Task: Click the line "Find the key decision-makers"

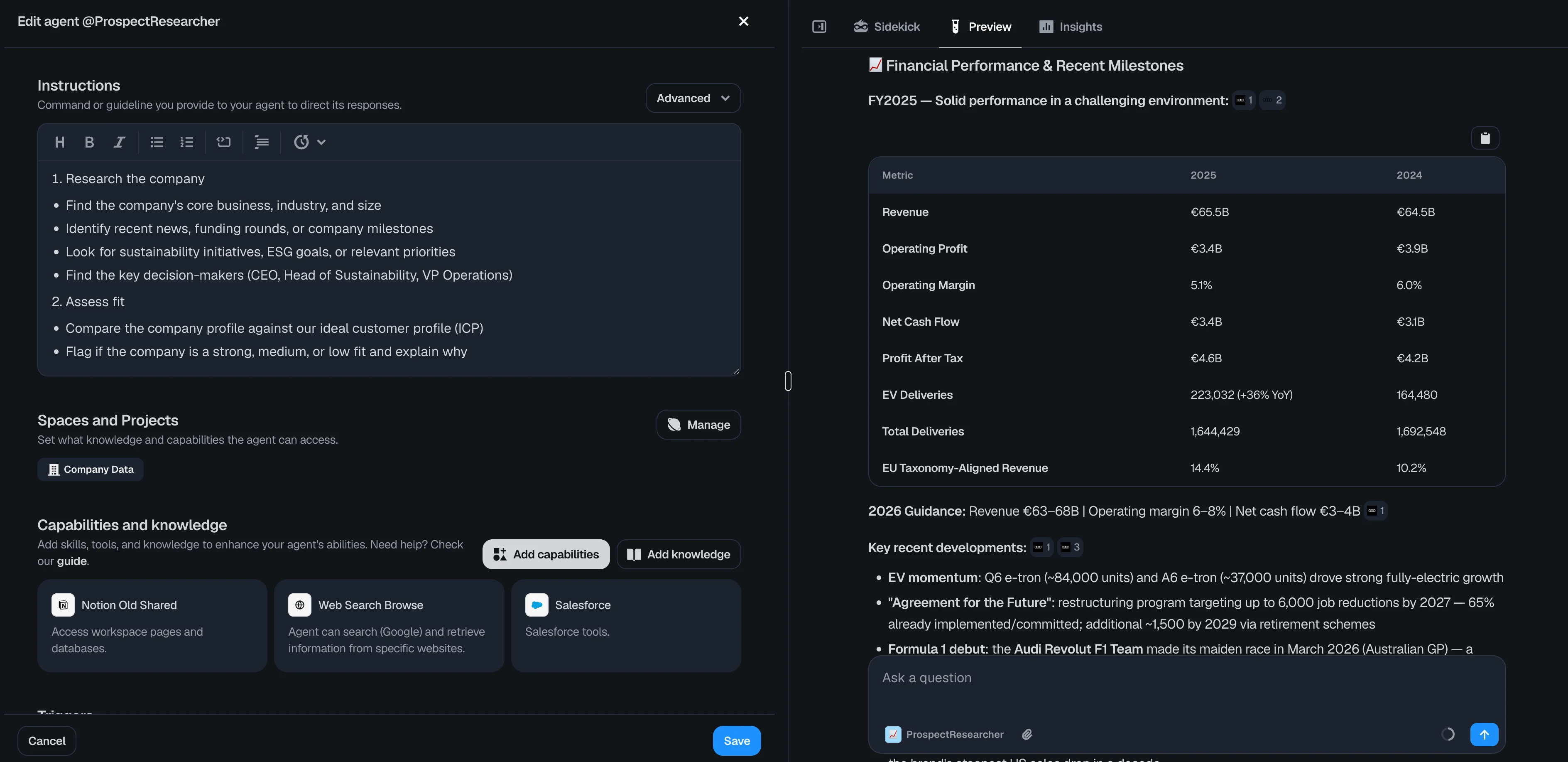Action: click(289, 275)
